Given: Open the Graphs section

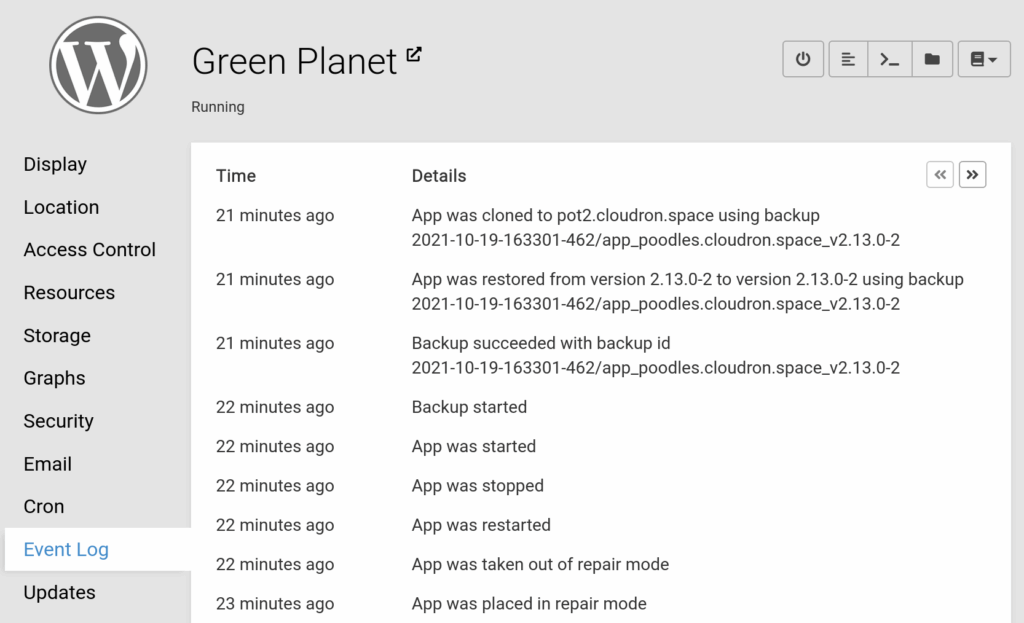Looking at the screenshot, I should (54, 378).
